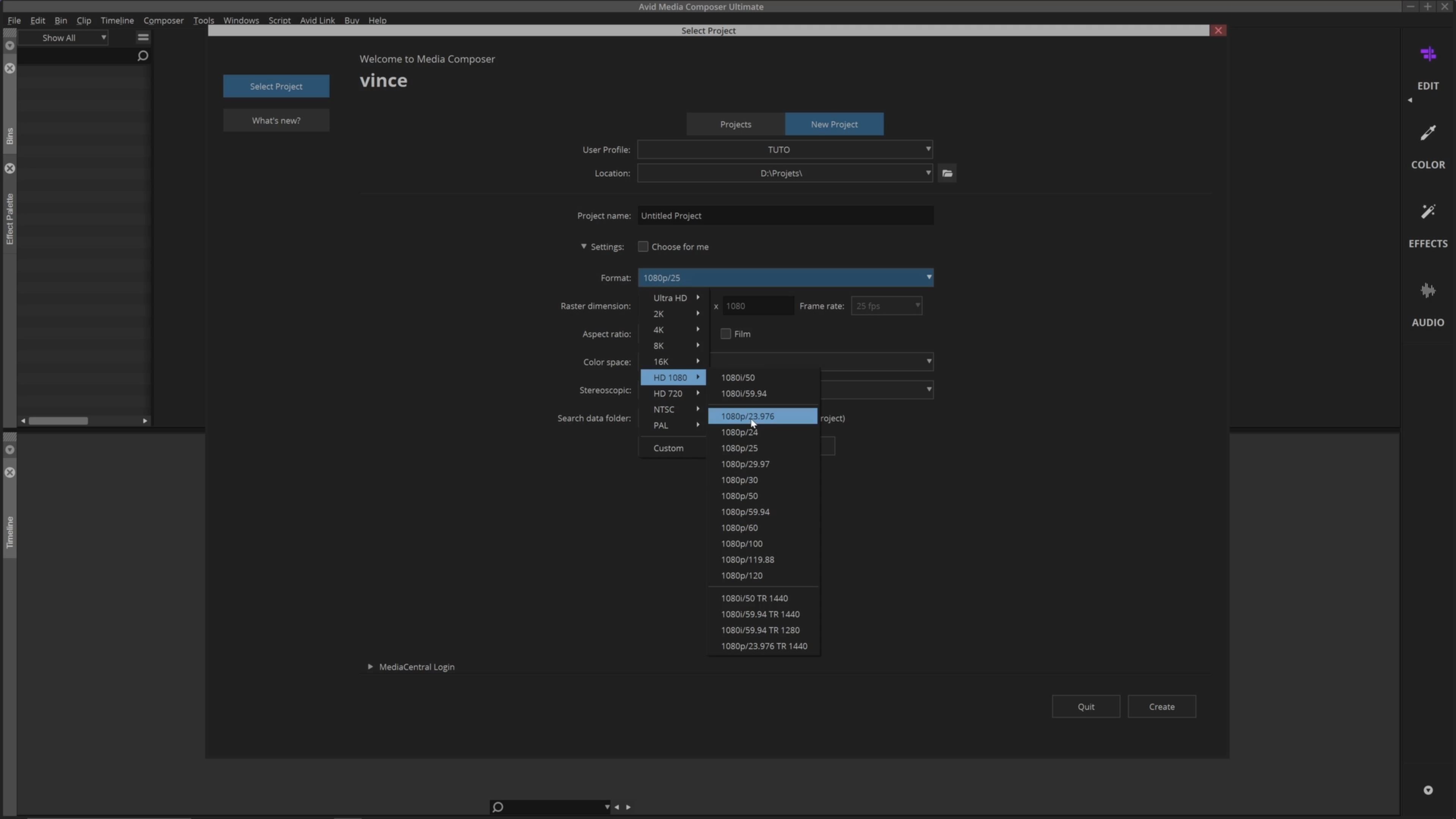Click the Quit button
This screenshot has height=819, width=1456.
click(x=1086, y=706)
